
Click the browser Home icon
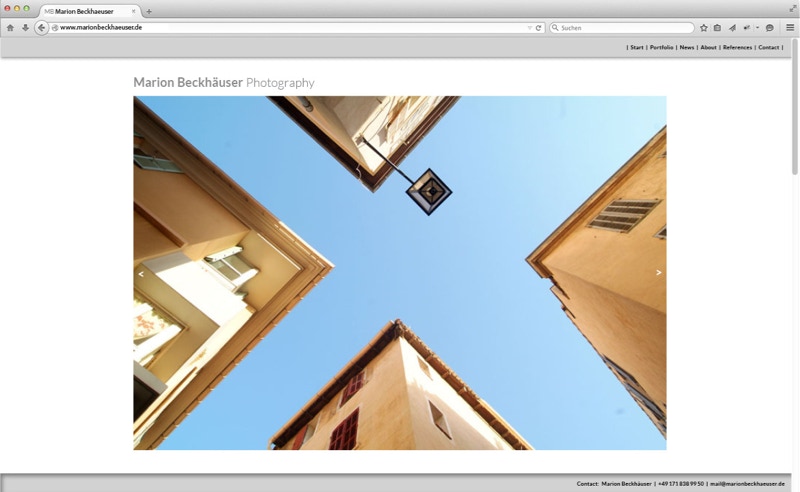pyautogui.click(x=10, y=28)
